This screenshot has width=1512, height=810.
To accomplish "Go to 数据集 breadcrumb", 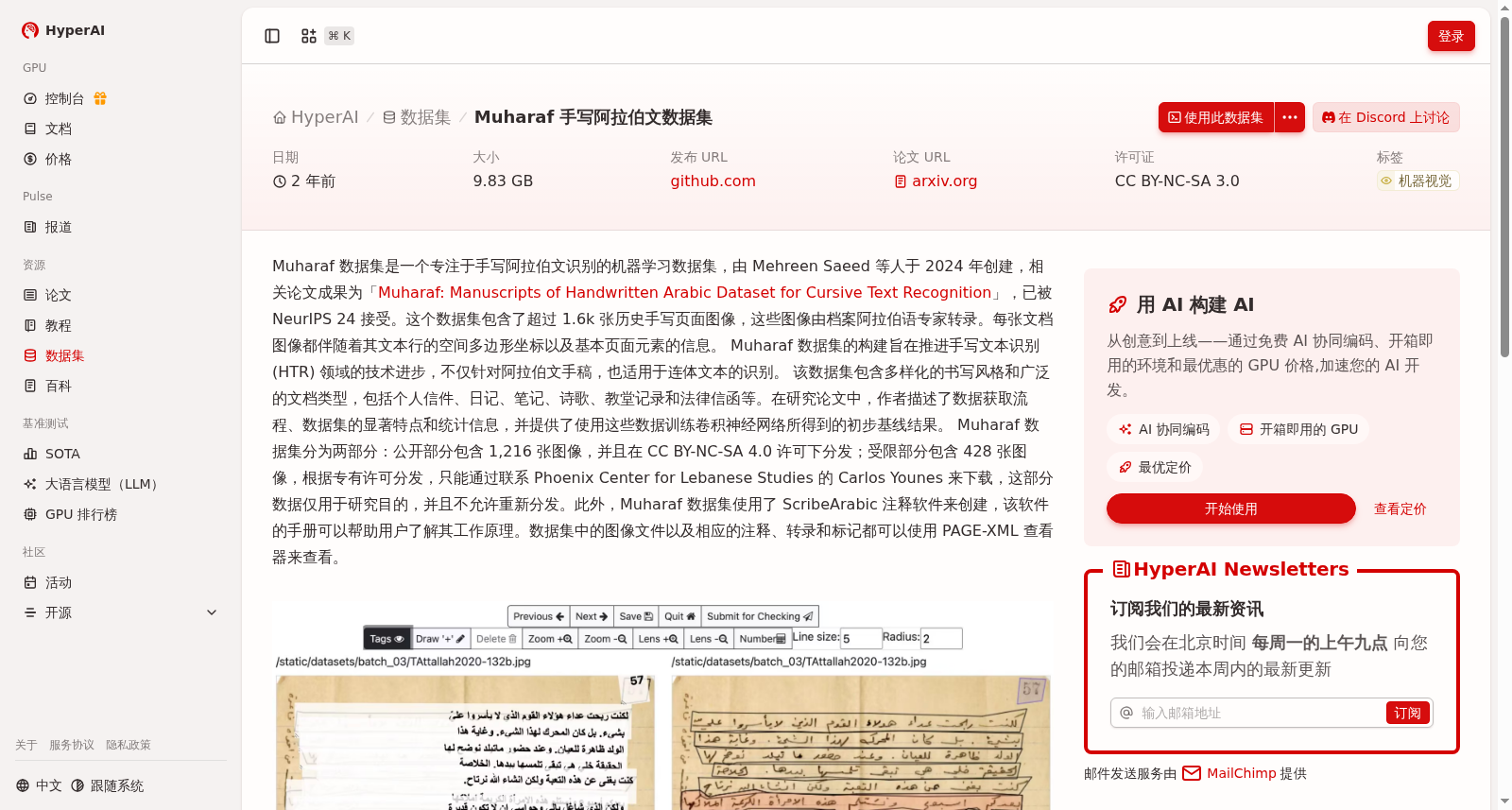I will (417, 117).
